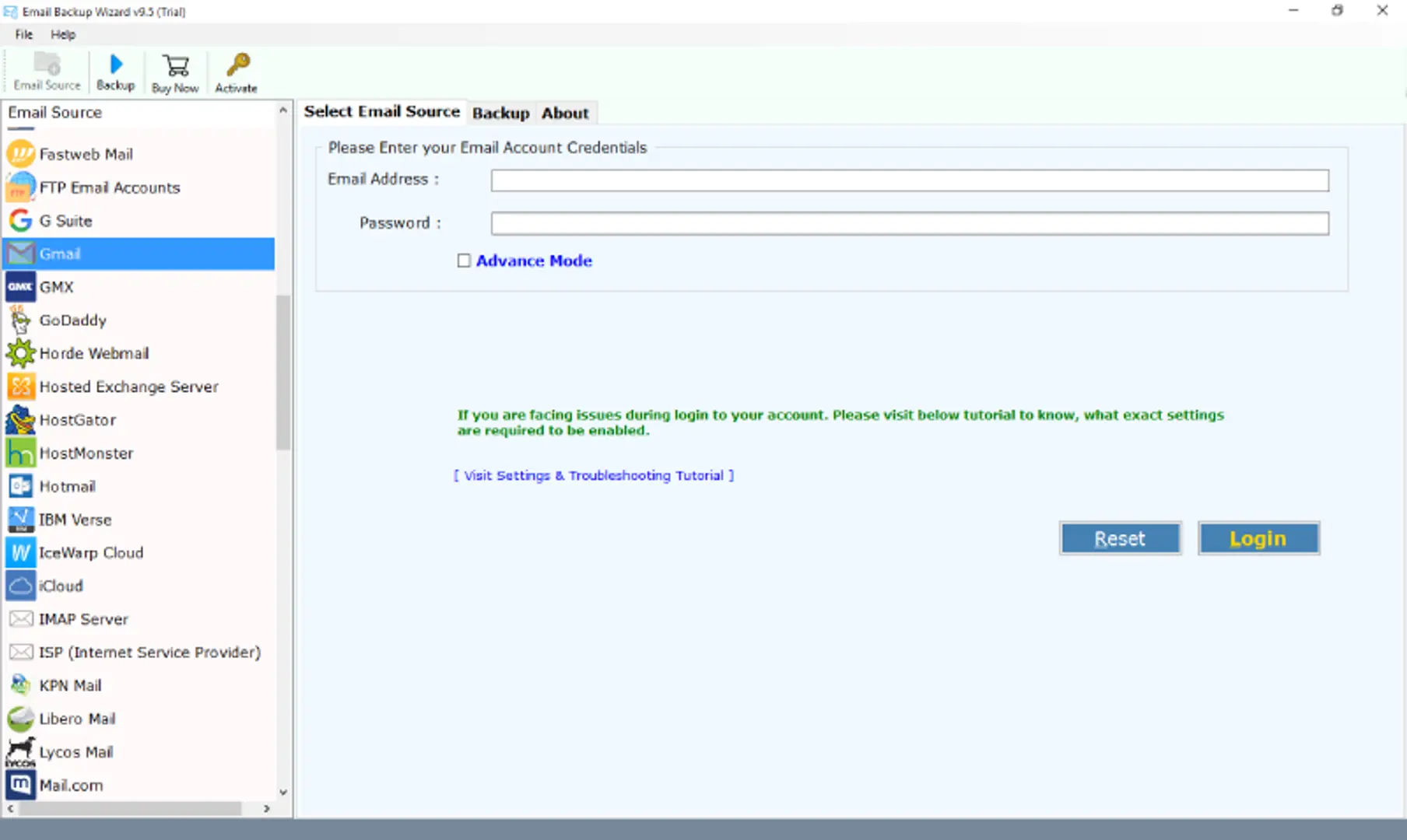Open Visit Settings & Troubleshooting Tutorial link
Image resolution: width=1407 pixels, height=840 pixels.
coord(594,475)
